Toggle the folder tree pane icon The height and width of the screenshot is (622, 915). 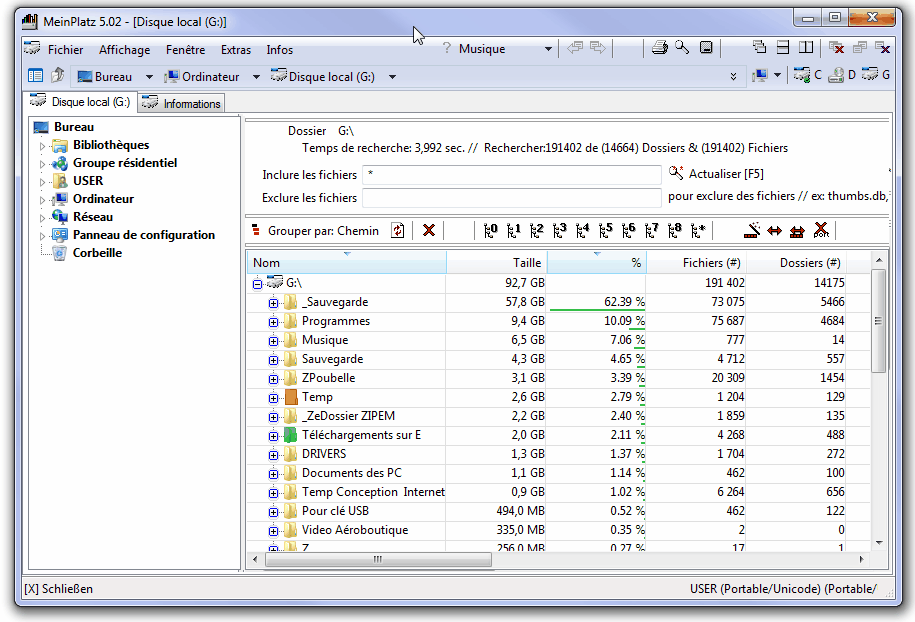tap(36, 76)
